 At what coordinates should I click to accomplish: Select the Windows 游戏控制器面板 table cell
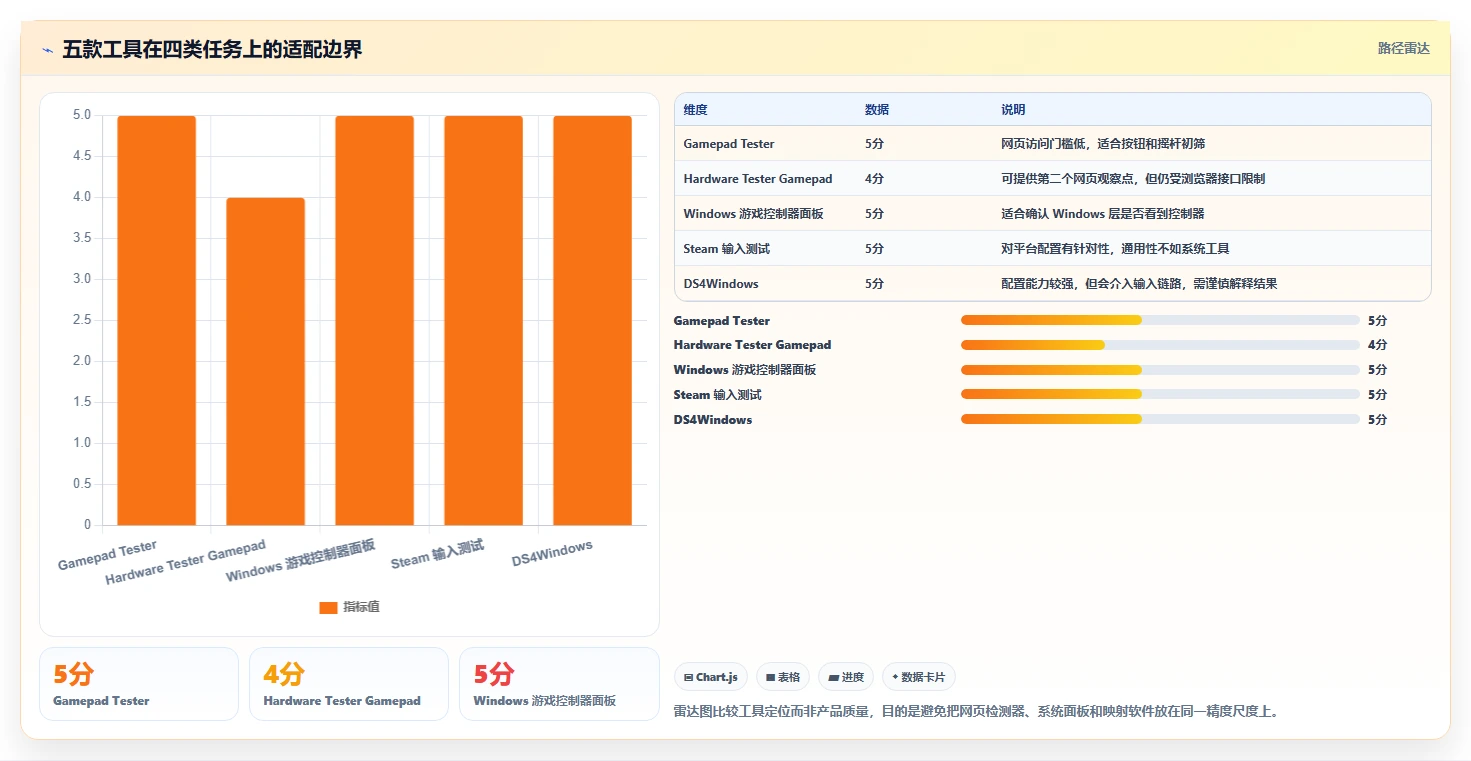[753, 214]
